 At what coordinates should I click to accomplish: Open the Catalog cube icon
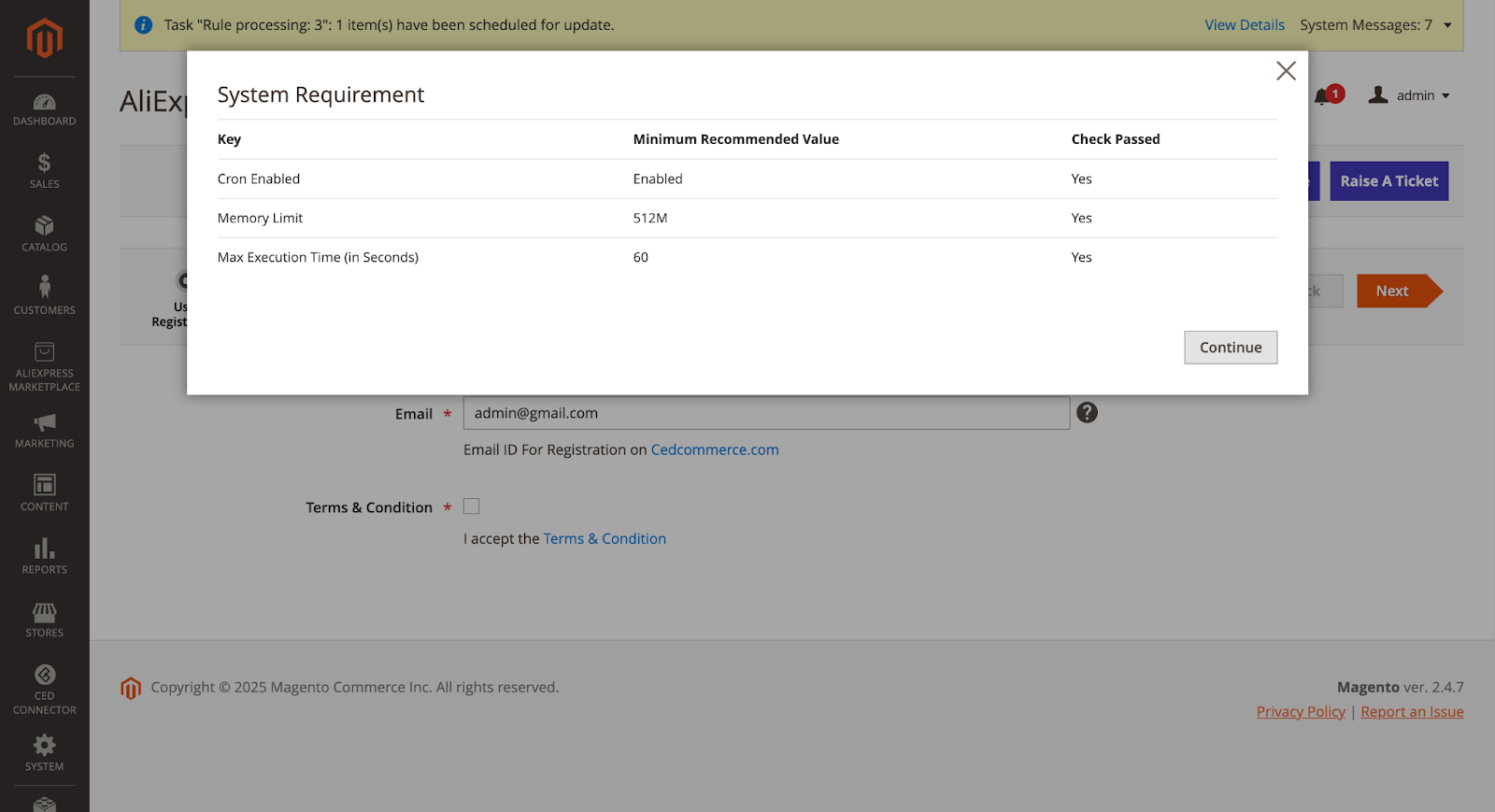coord(44,226)
